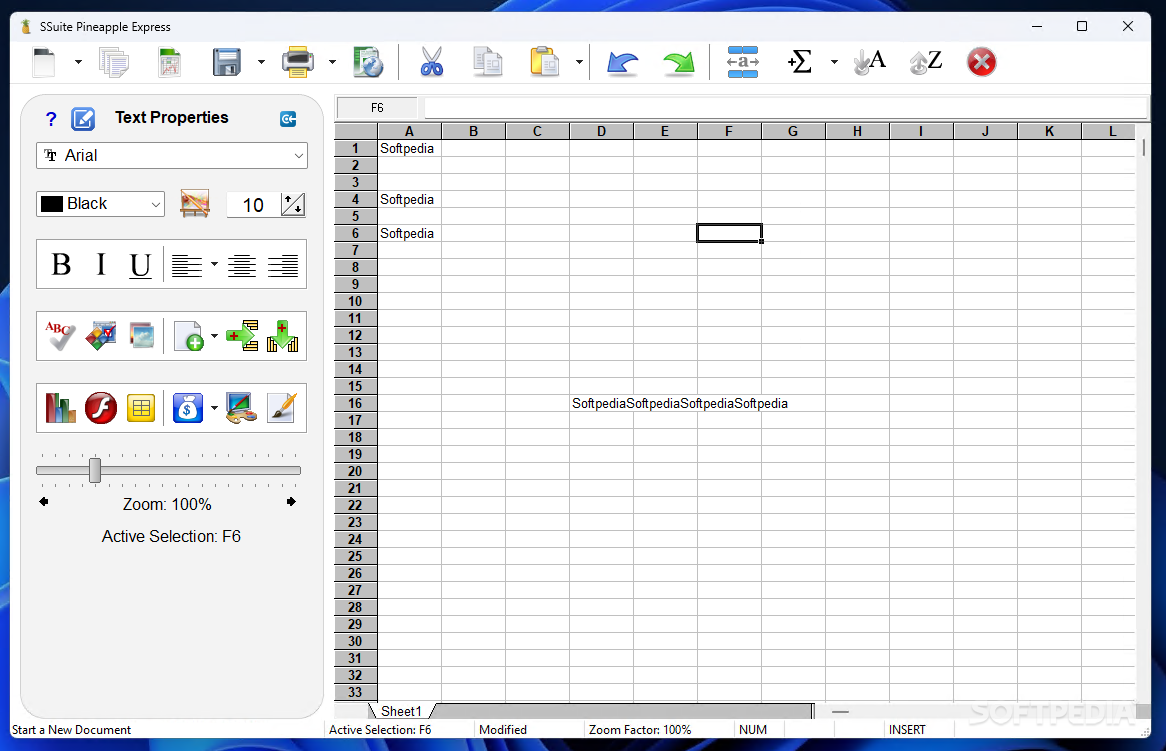This screenshot has width=1166, height=751.
Task: Cut selection with scissors icon
Action: pyautogui.click(x=431, y=62)
